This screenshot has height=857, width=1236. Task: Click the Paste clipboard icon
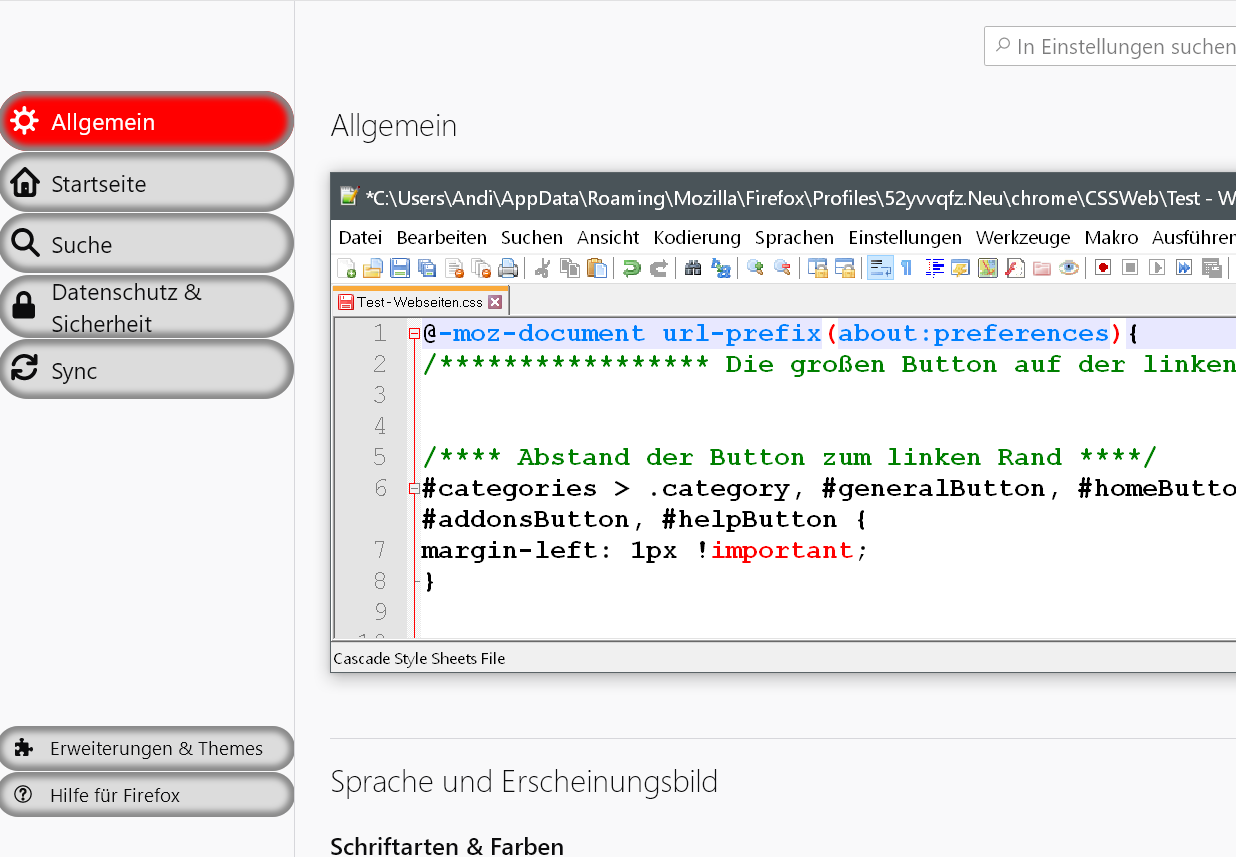point(596,267)
